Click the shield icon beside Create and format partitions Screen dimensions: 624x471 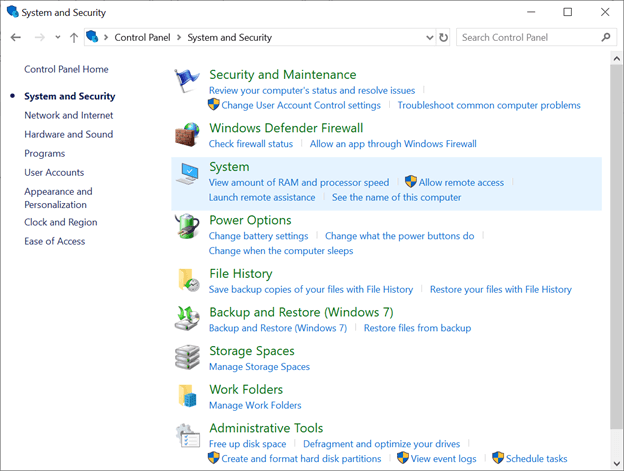coord(214,458)
